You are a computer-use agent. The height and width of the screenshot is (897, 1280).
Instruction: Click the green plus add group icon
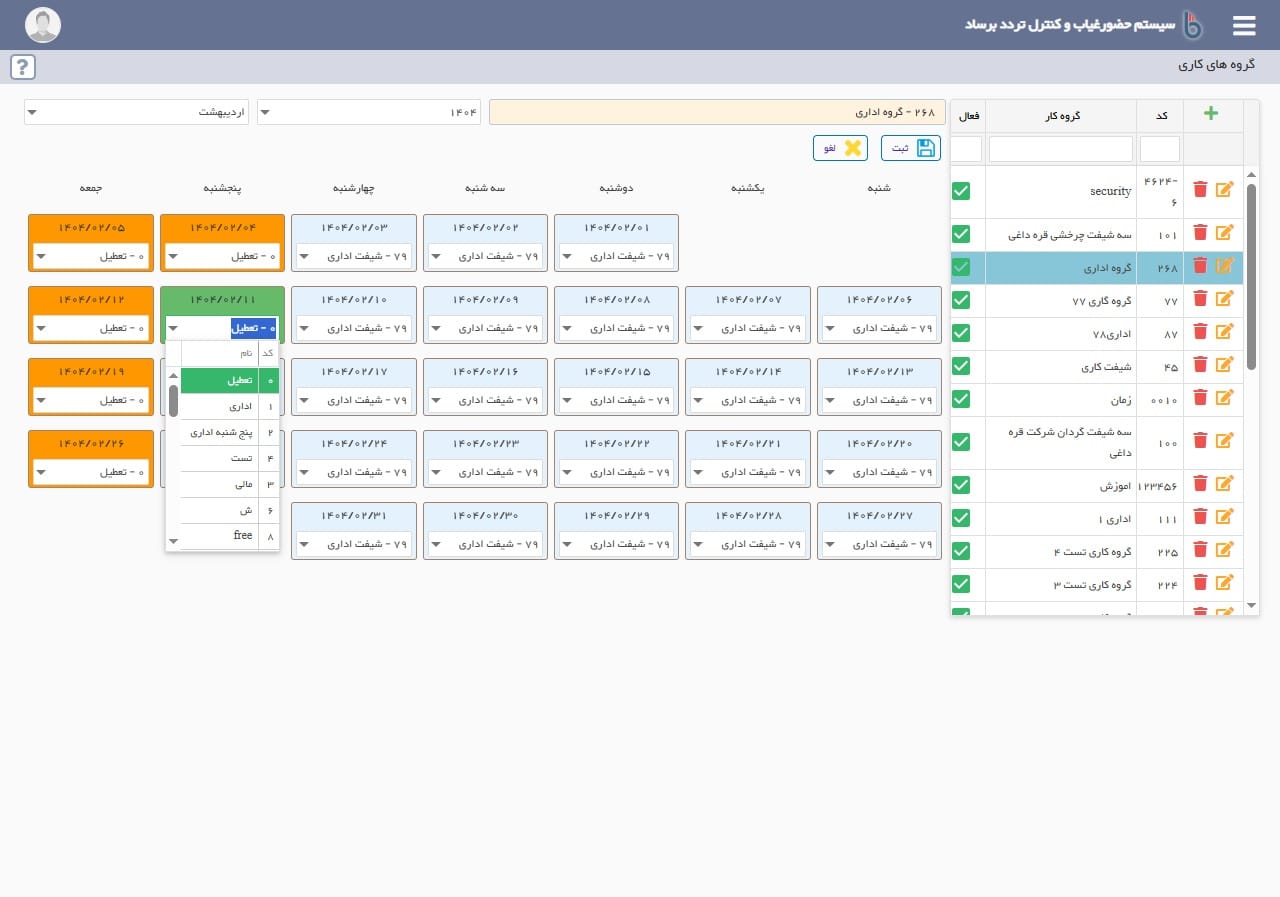1210,113
